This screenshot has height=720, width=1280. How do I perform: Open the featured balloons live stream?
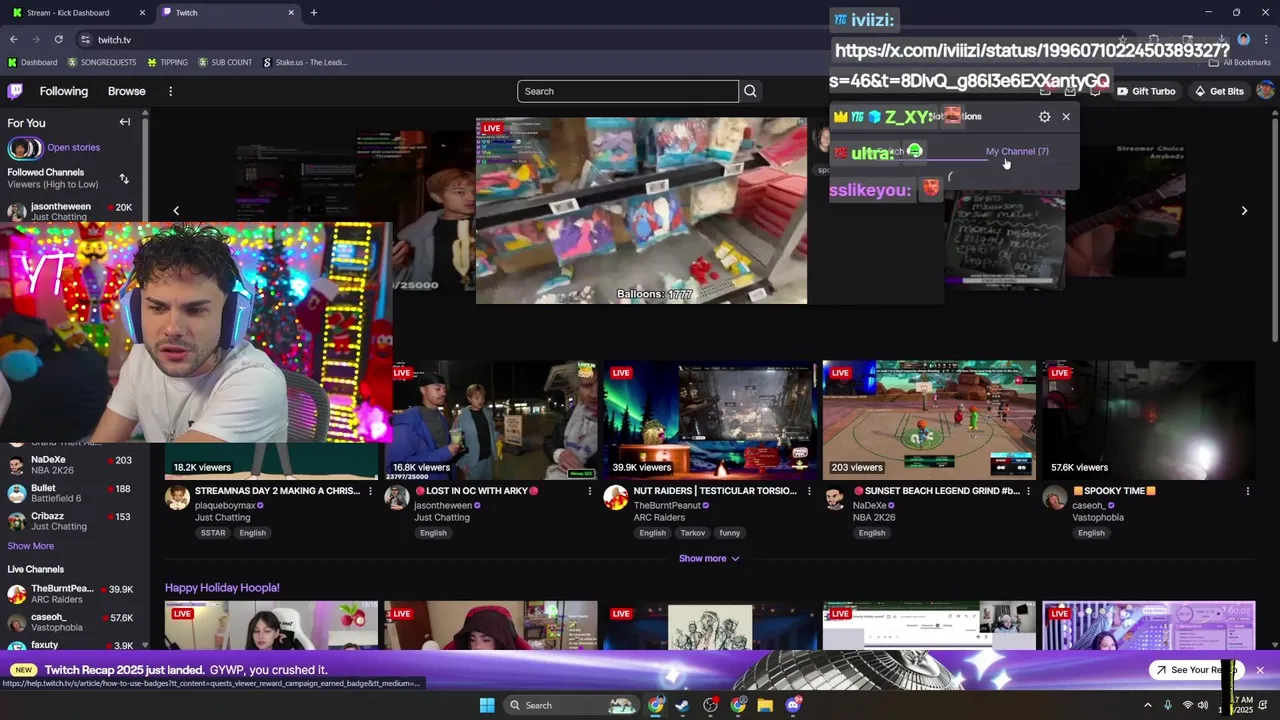coord(641,211)
